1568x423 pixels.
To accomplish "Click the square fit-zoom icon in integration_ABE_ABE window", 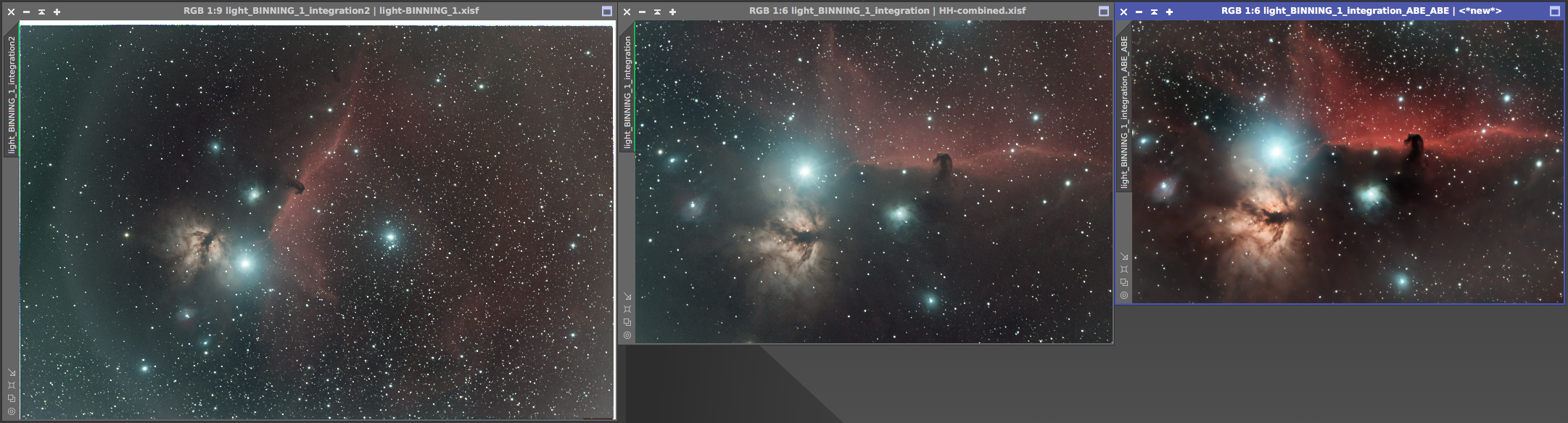I will (1124, 269).
